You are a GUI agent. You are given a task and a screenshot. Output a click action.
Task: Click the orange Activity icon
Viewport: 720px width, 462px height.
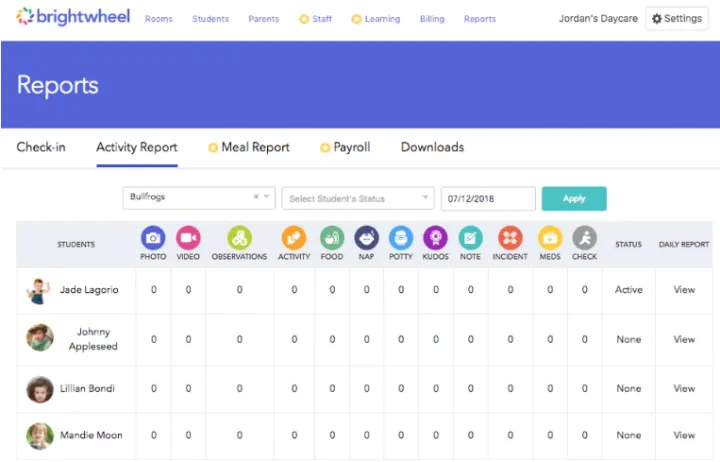(x=294, y=238)
